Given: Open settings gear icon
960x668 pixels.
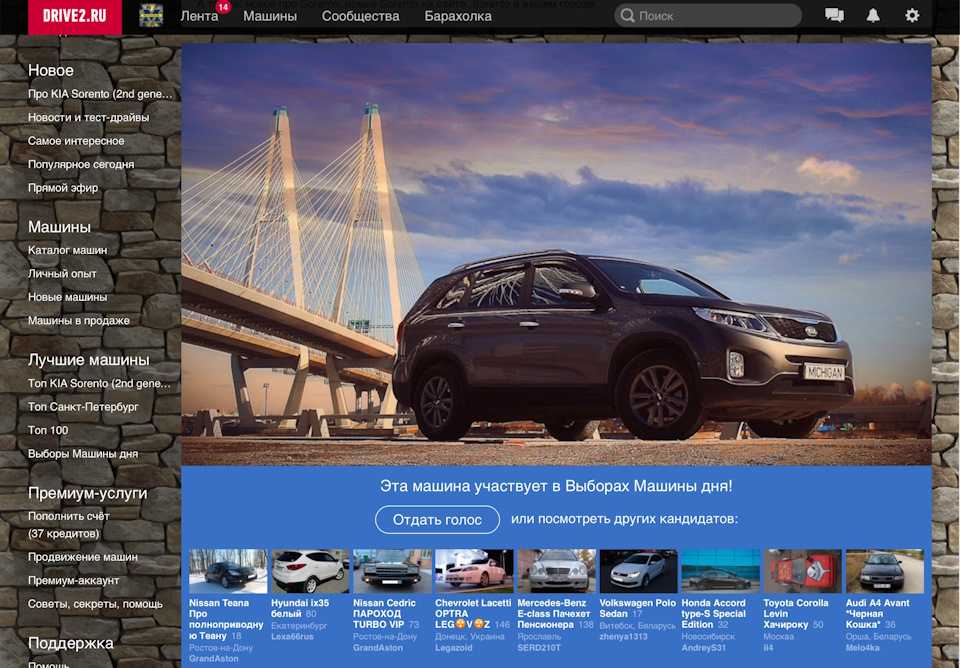Looking at the screenshot, I should coord(912,15).
